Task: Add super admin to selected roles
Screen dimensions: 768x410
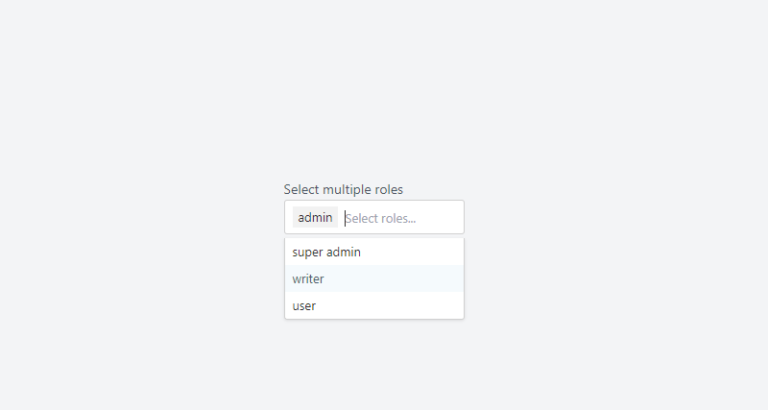Action: (x=374, y=252)
